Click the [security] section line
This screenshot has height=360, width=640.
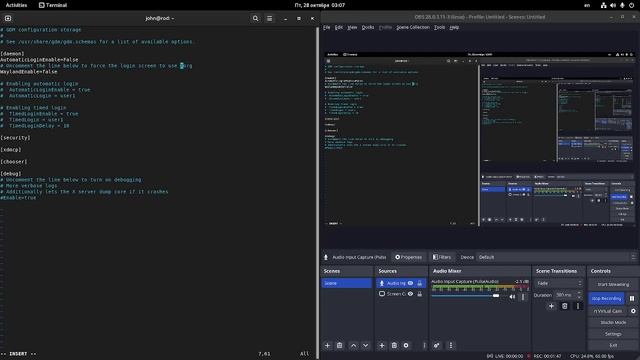(x=15, y=138)
